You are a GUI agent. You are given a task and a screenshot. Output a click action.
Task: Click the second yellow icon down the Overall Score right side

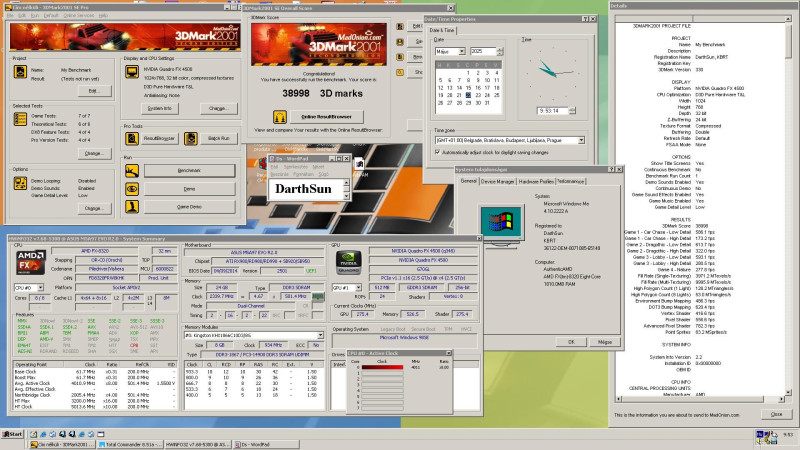(401, 42)
